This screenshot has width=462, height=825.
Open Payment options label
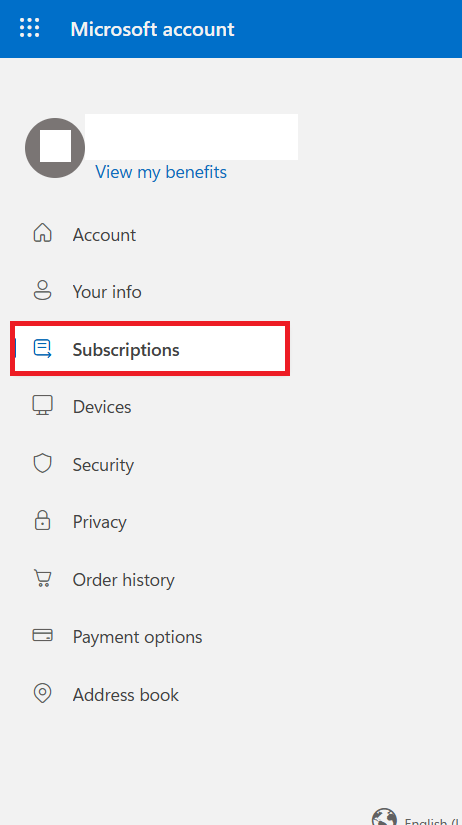click(x=137, y=637)
